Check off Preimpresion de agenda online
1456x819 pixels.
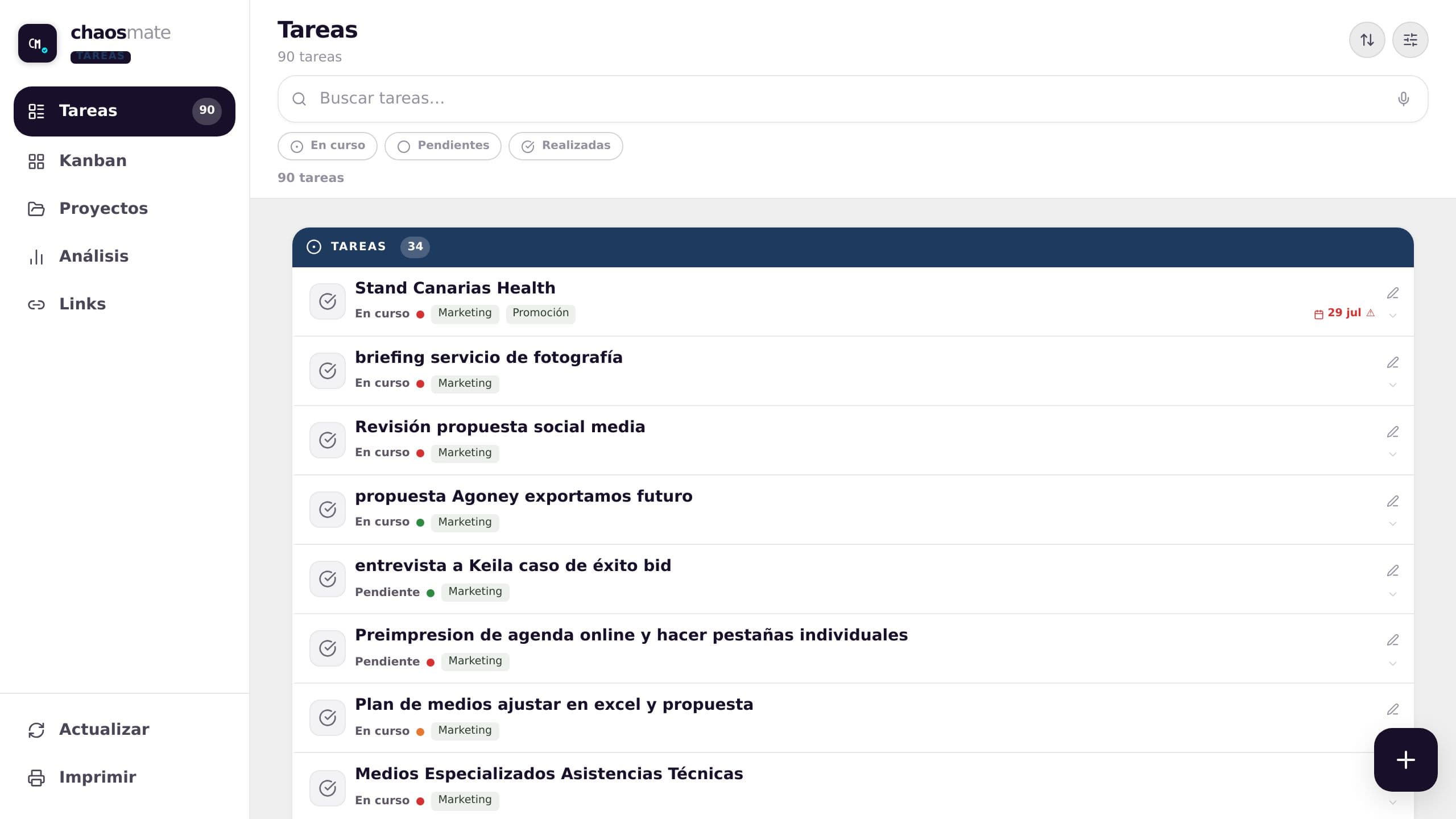(328, 648)
